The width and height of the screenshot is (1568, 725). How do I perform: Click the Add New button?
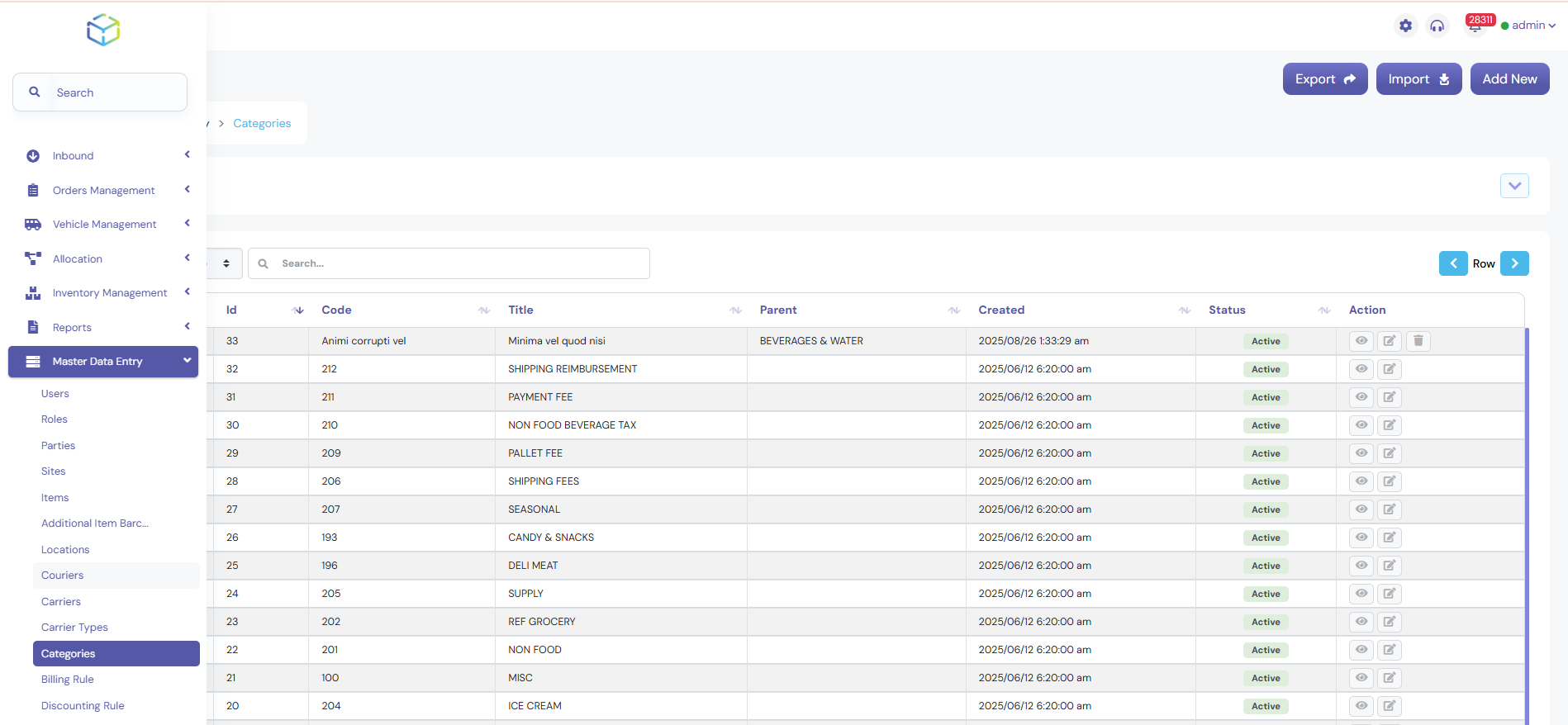[x=1509, y=79]
